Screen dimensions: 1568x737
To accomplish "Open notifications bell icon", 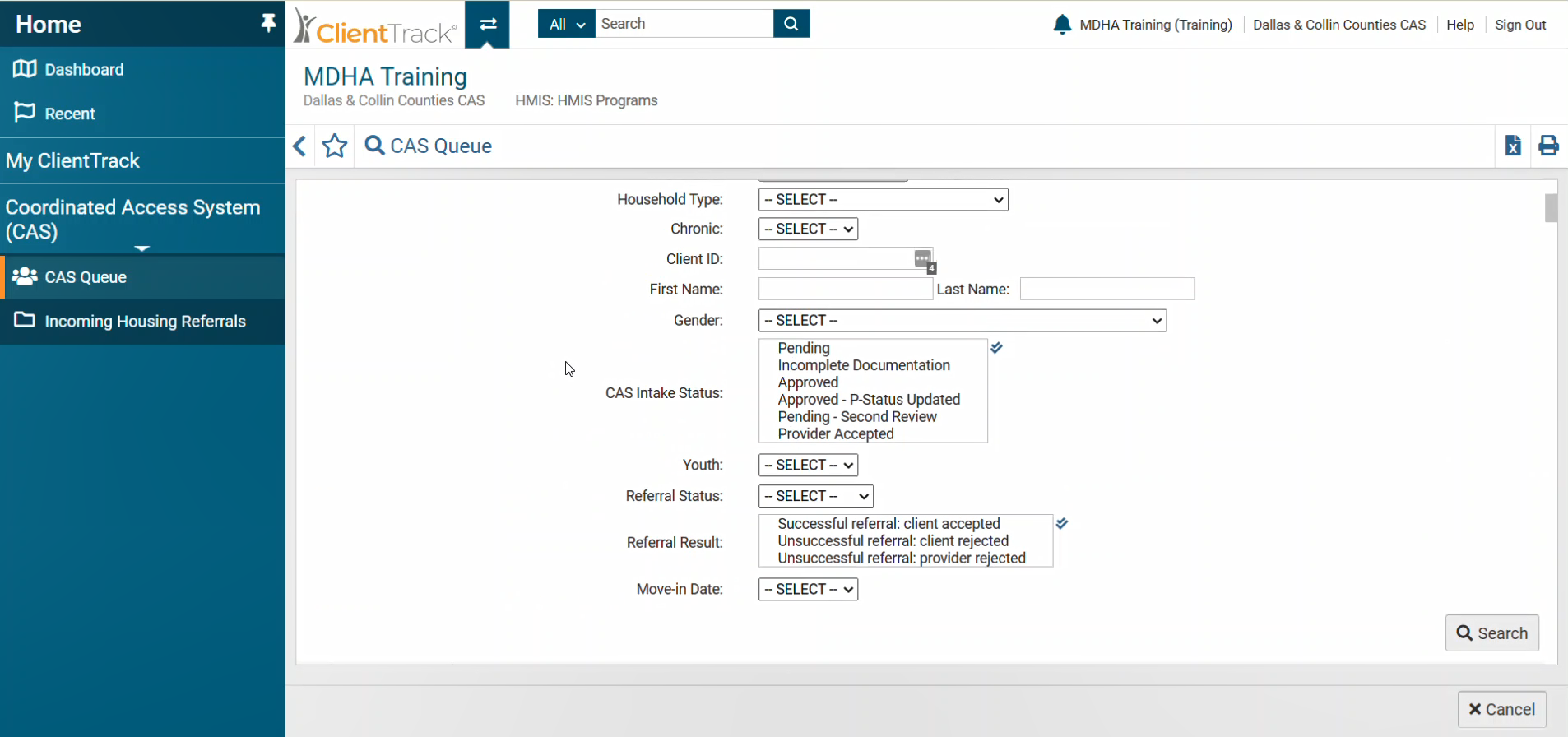I will 1062,25.
